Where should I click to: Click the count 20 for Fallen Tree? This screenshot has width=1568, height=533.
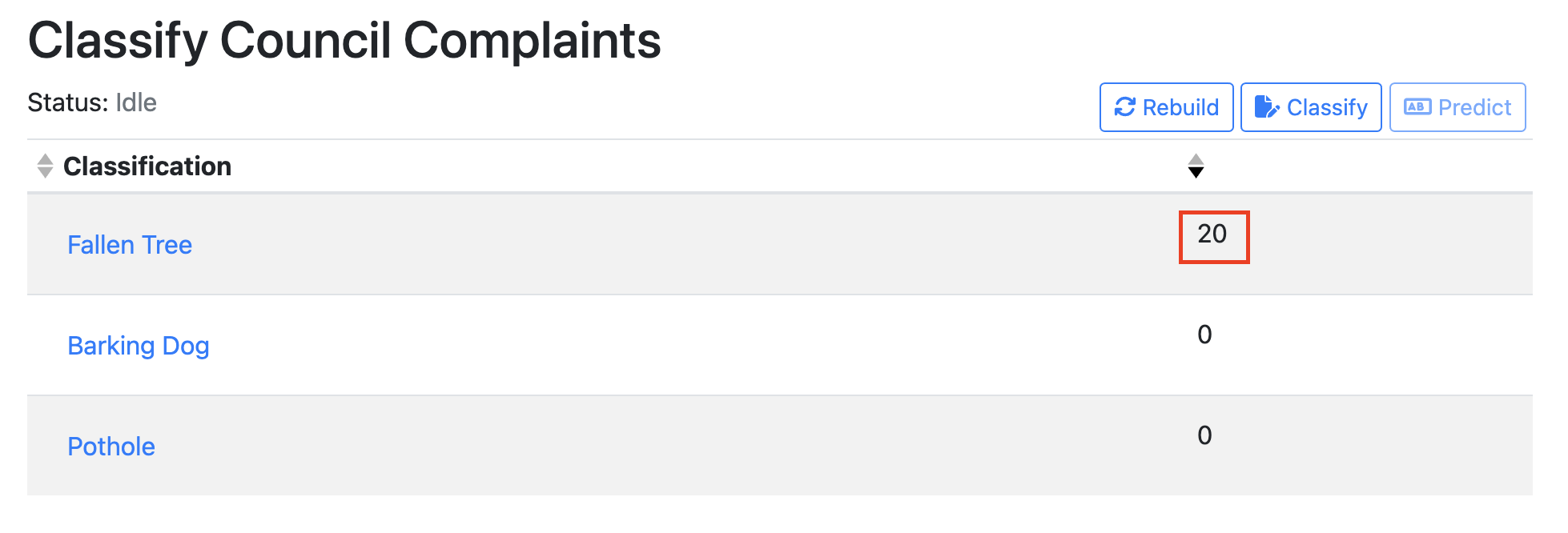[x=1212, y=234]
